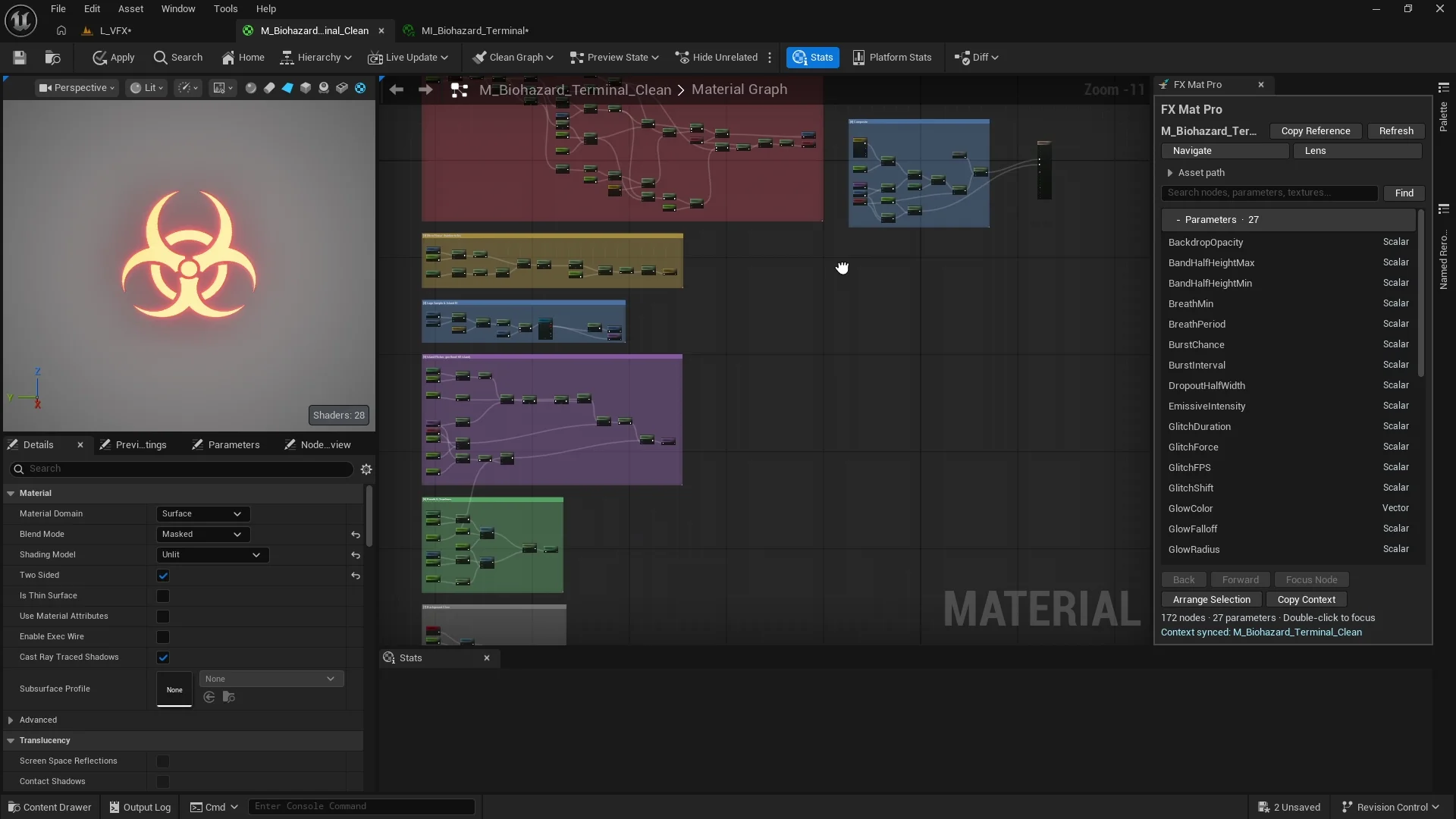This screenshot has height=819, width=1456.
Task: Expand the Advanced section
Action: coord(11,720)
